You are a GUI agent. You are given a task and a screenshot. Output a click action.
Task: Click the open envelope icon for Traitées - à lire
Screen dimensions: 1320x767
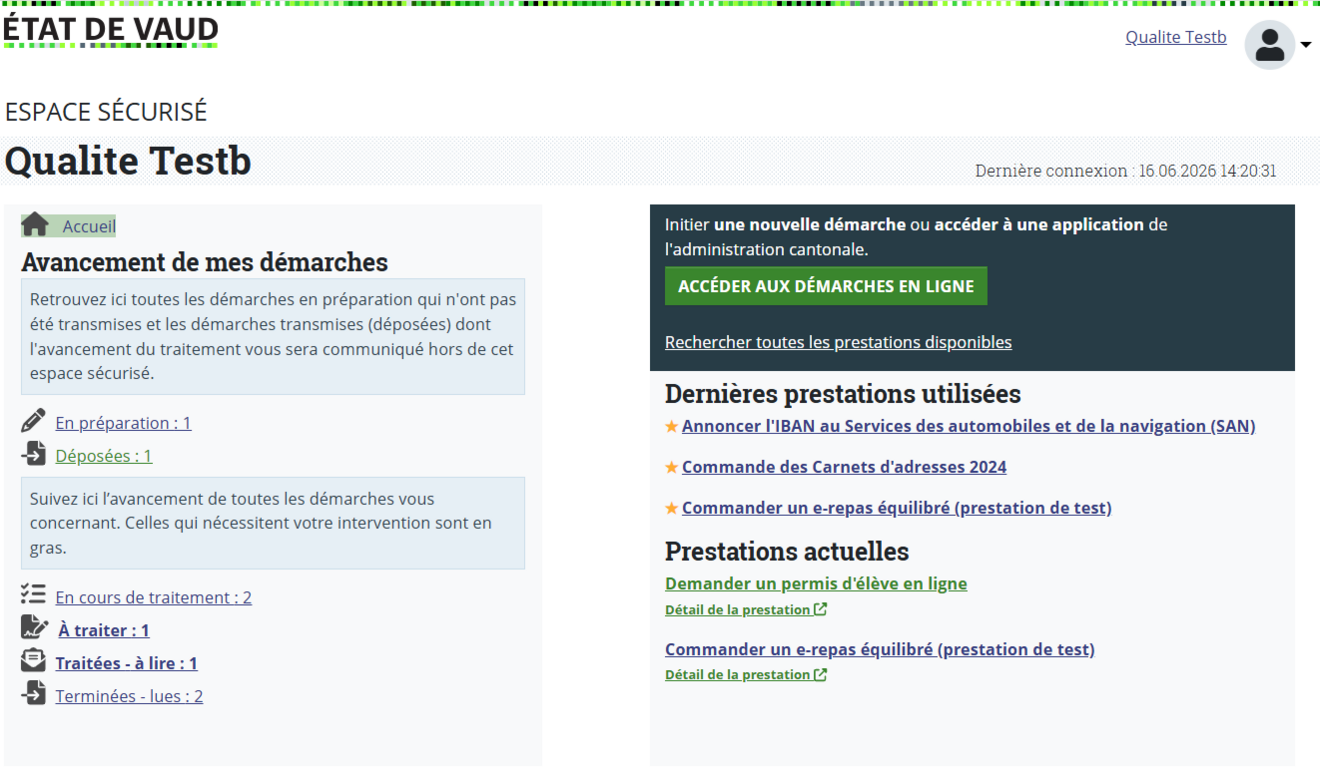tap(33, 661)
